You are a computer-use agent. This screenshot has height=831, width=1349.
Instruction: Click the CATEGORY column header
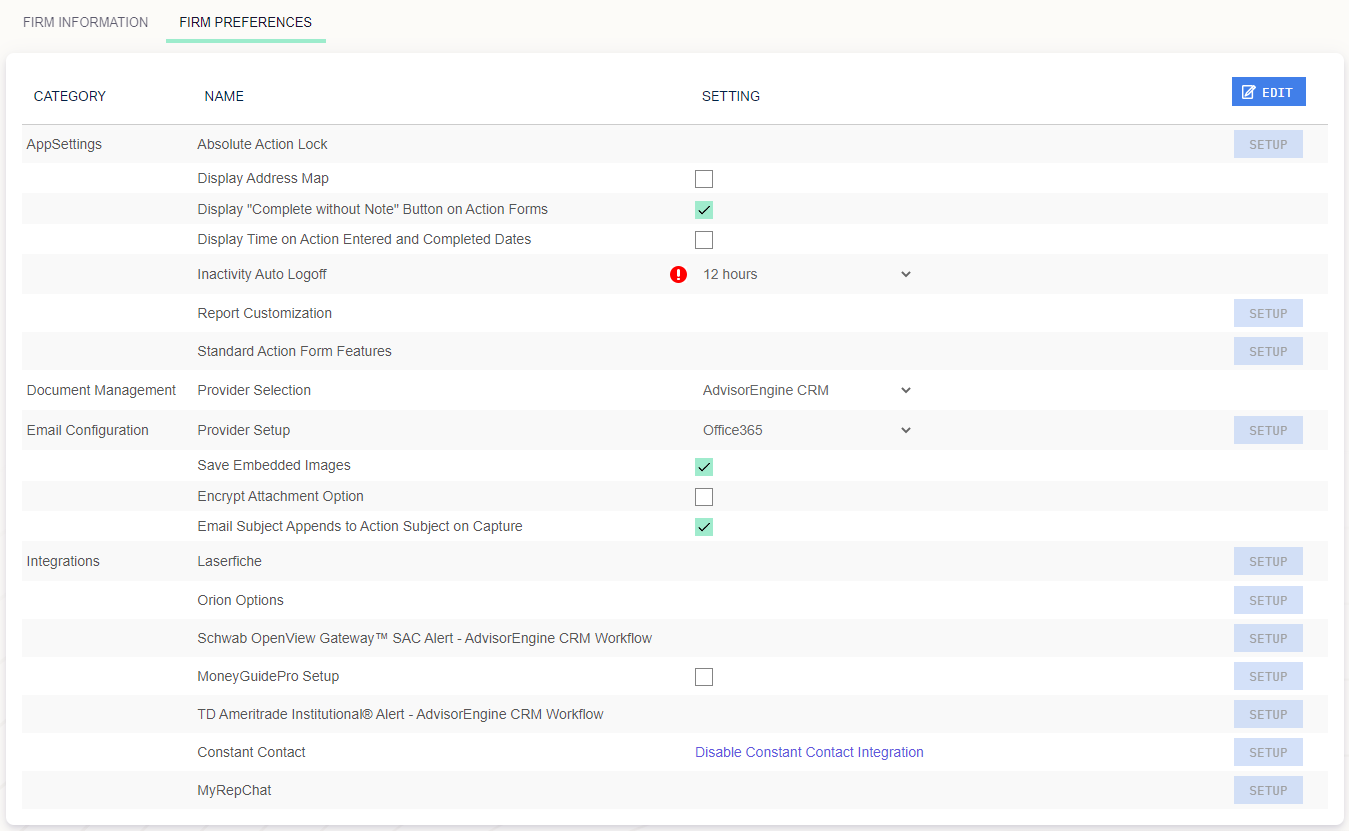pos(70,96)
